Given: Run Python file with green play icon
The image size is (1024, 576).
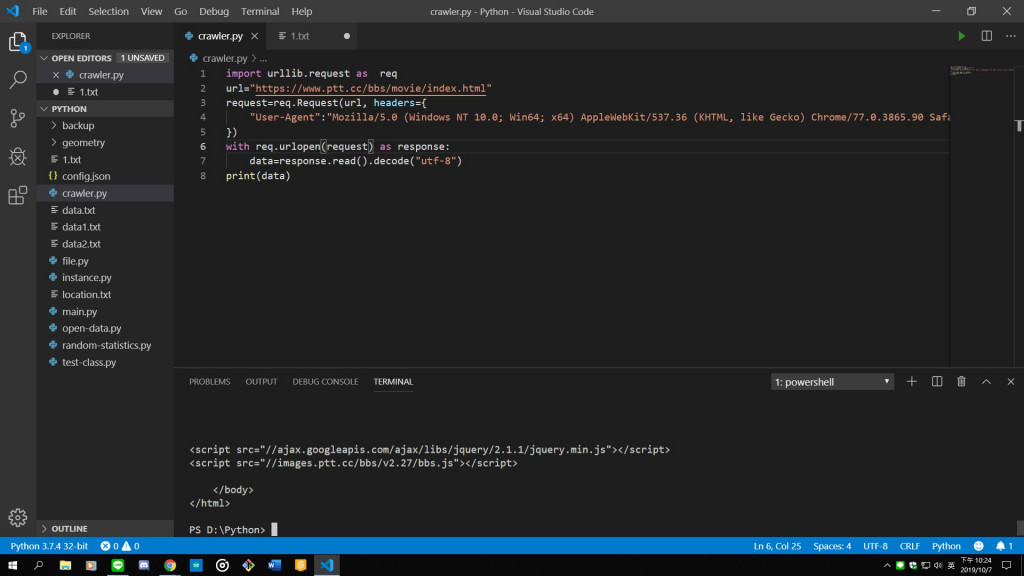Looking at the screenshot, I should point(961,36).
